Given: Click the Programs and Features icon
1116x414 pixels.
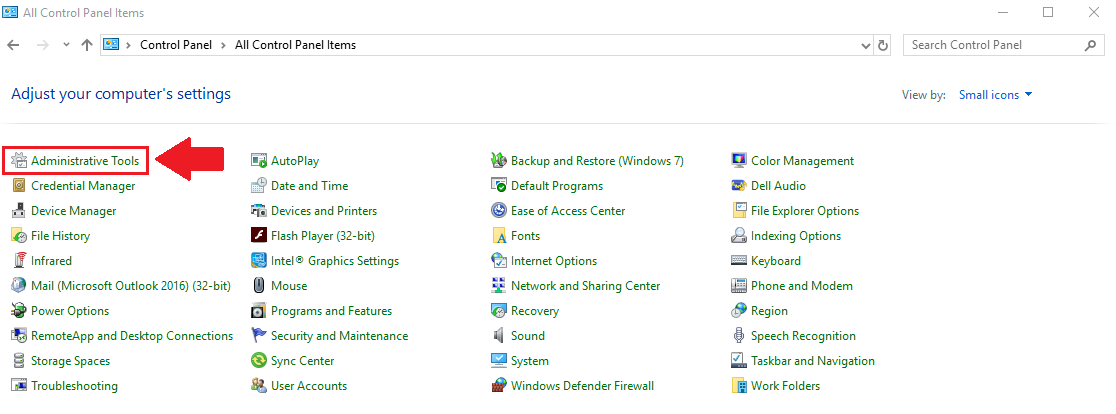Looking at the screenshot, I should (x=259, y=310).
